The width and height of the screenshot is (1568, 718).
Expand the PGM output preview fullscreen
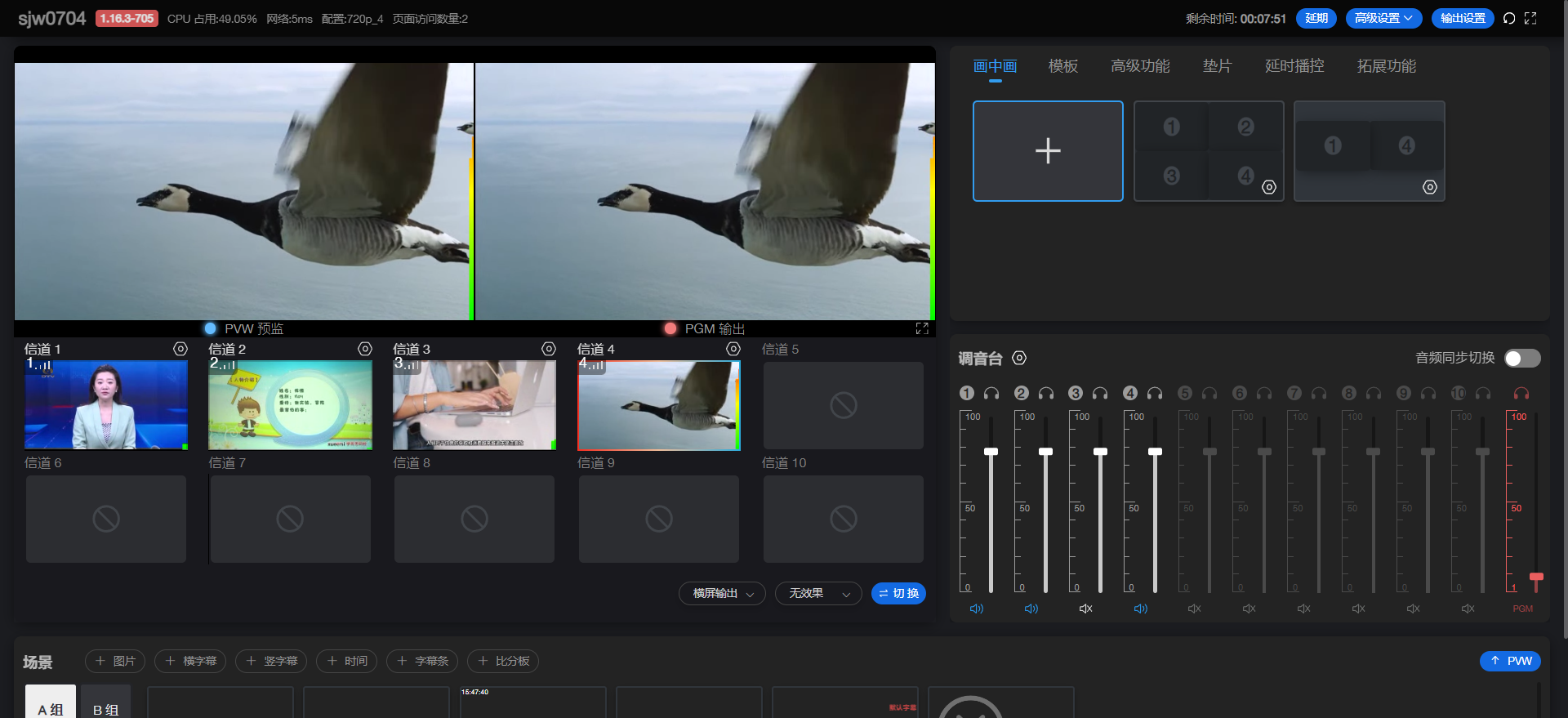[922, 328]
